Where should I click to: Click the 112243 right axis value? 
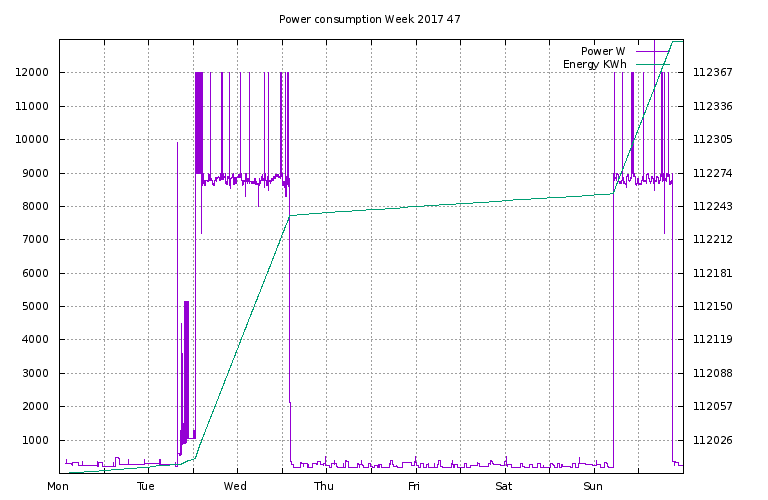tap(713, 206)
